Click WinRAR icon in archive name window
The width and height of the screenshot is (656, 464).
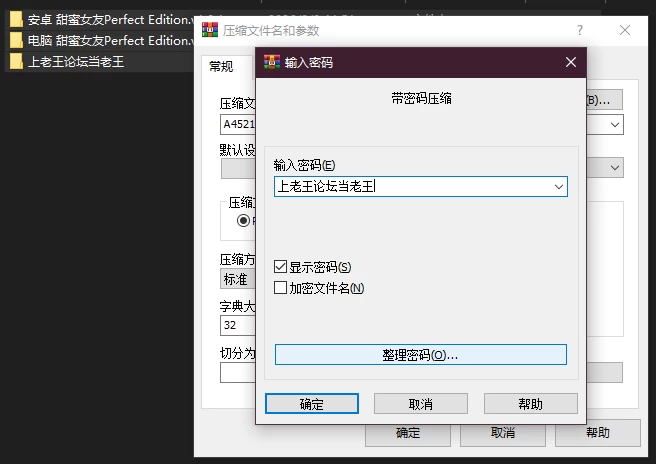pos(210,30)
